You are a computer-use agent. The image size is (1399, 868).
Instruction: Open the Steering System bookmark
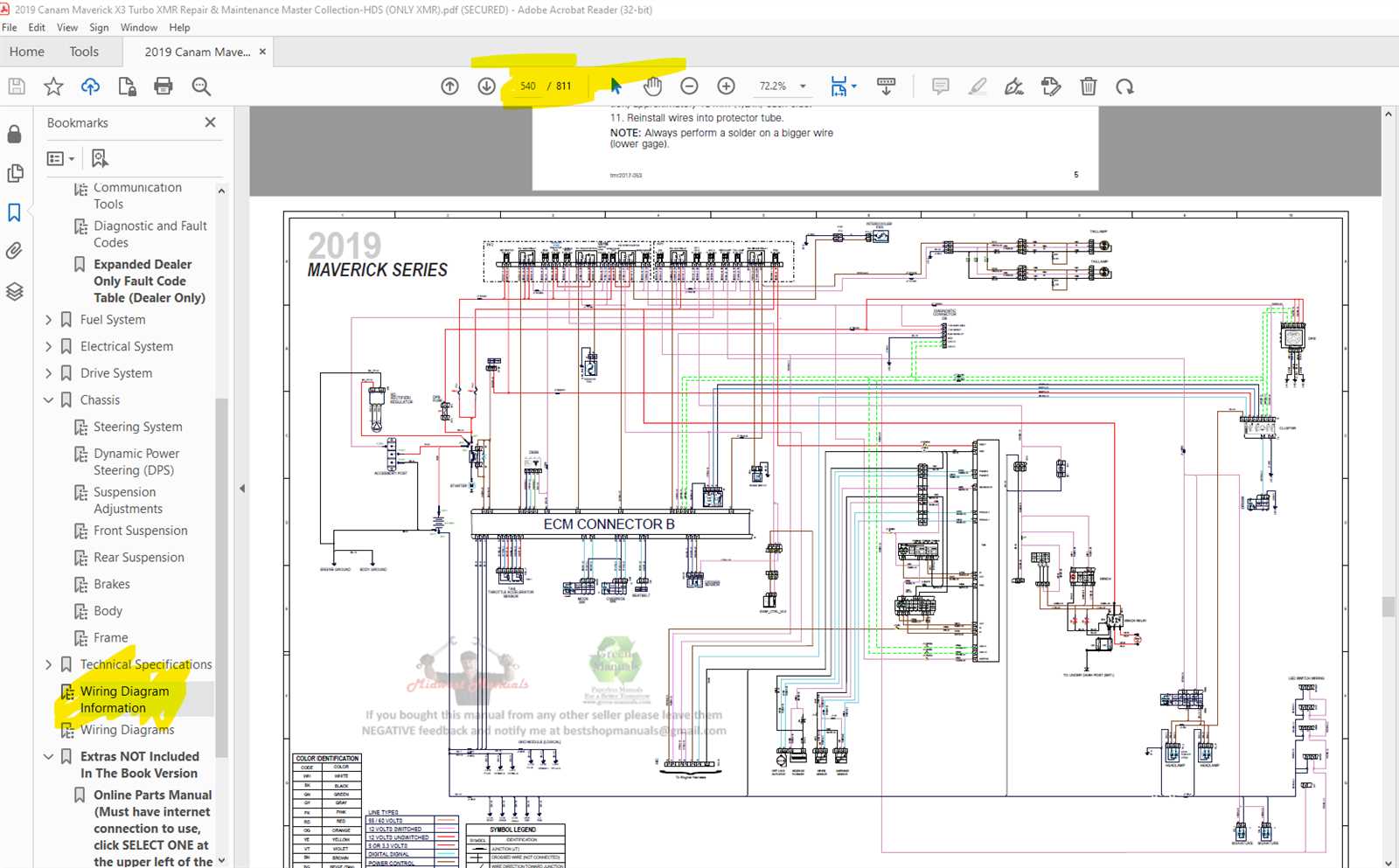click(137, 427)
